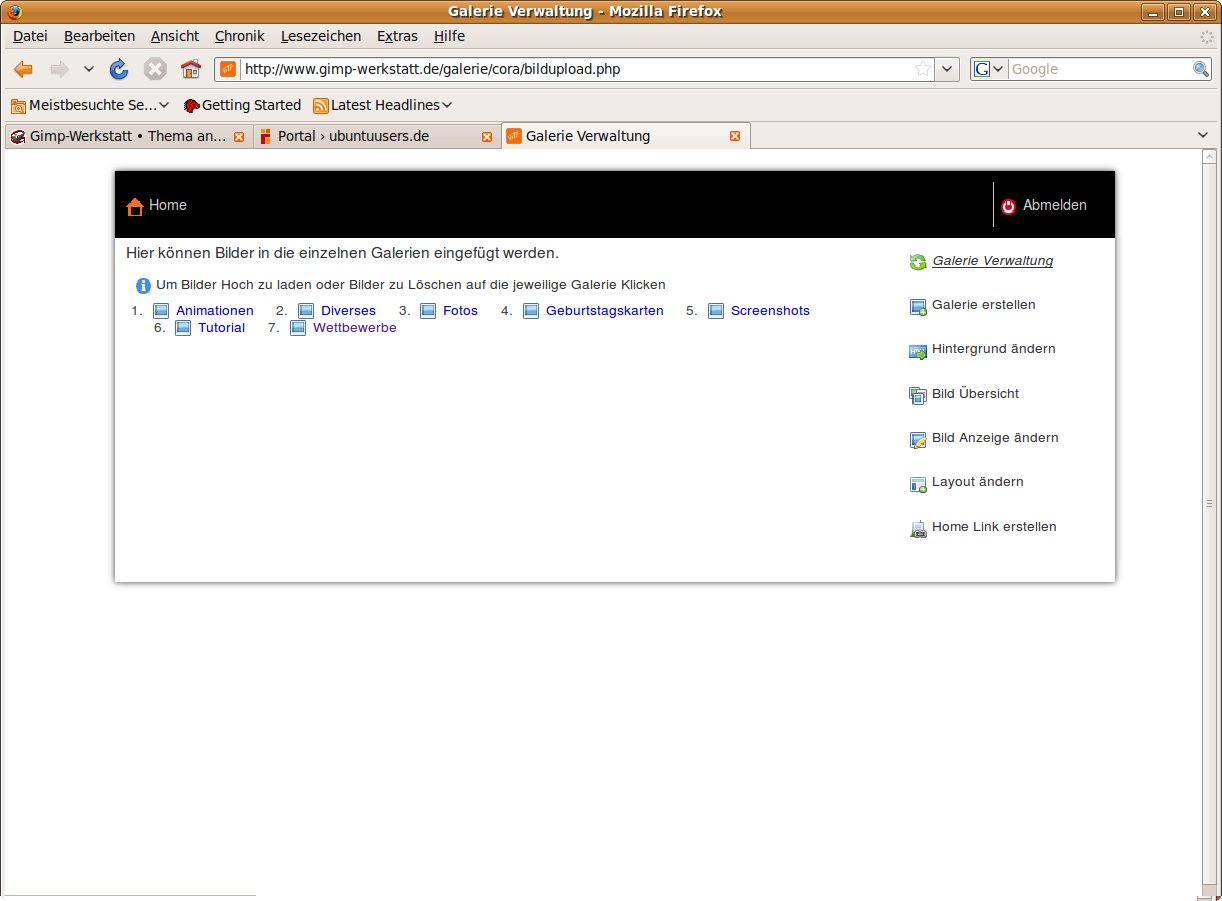Click the magnifier search button
This screenshot has height=901, width=1222.
click(1201, 69)
